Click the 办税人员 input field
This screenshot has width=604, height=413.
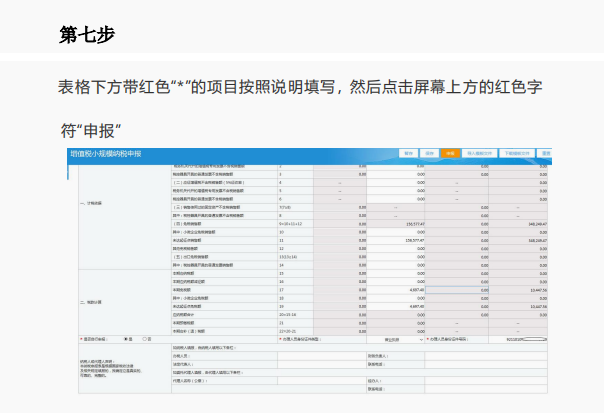coord(322,356)
